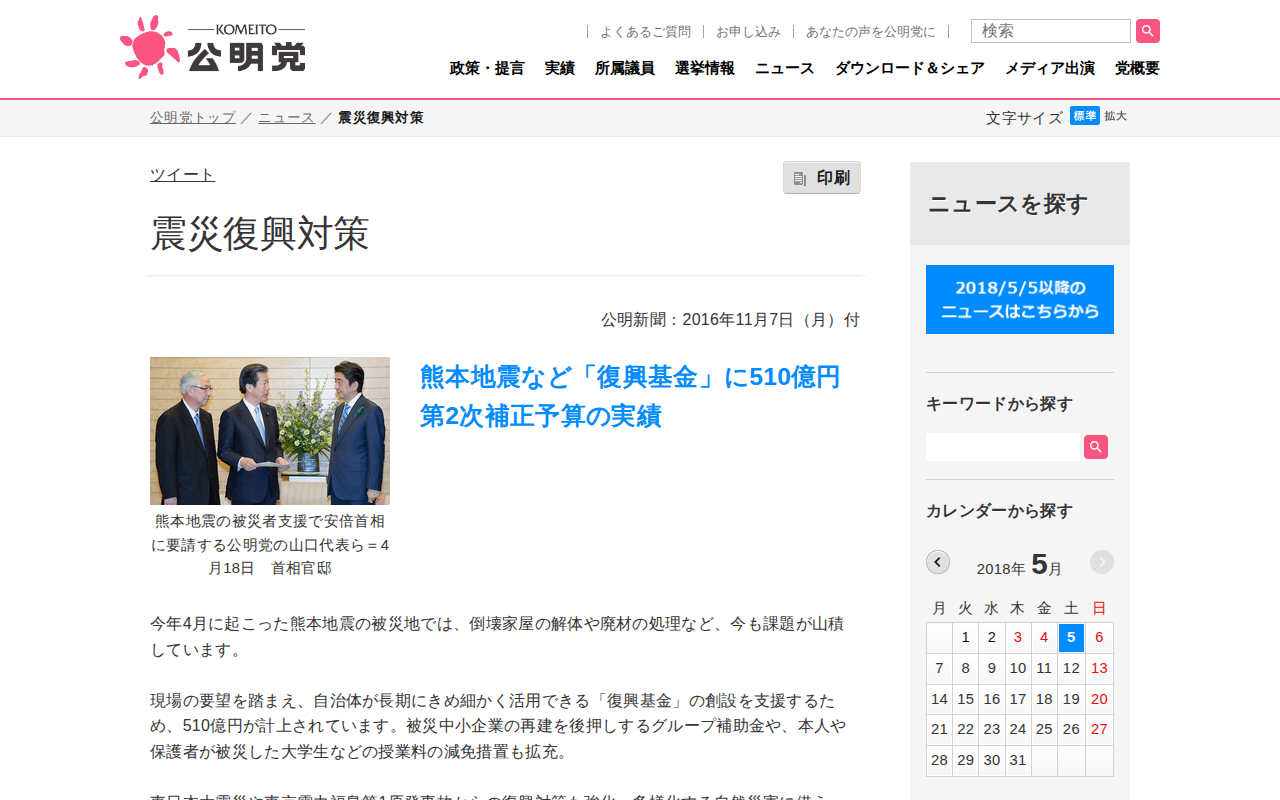Focus the keyword search input field
Viewport: 1280px width, 800px height.
pos(1005,447)
